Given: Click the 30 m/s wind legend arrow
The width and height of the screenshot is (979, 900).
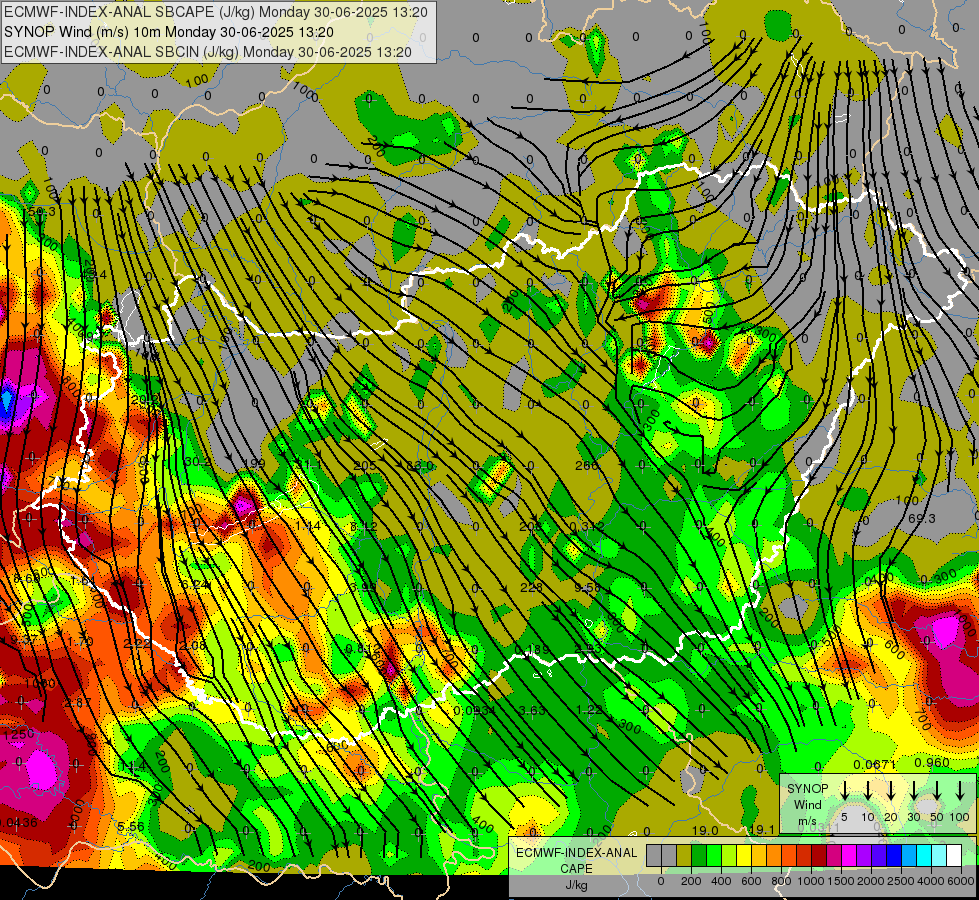Looking at the screenshot, I should point(913,790).
